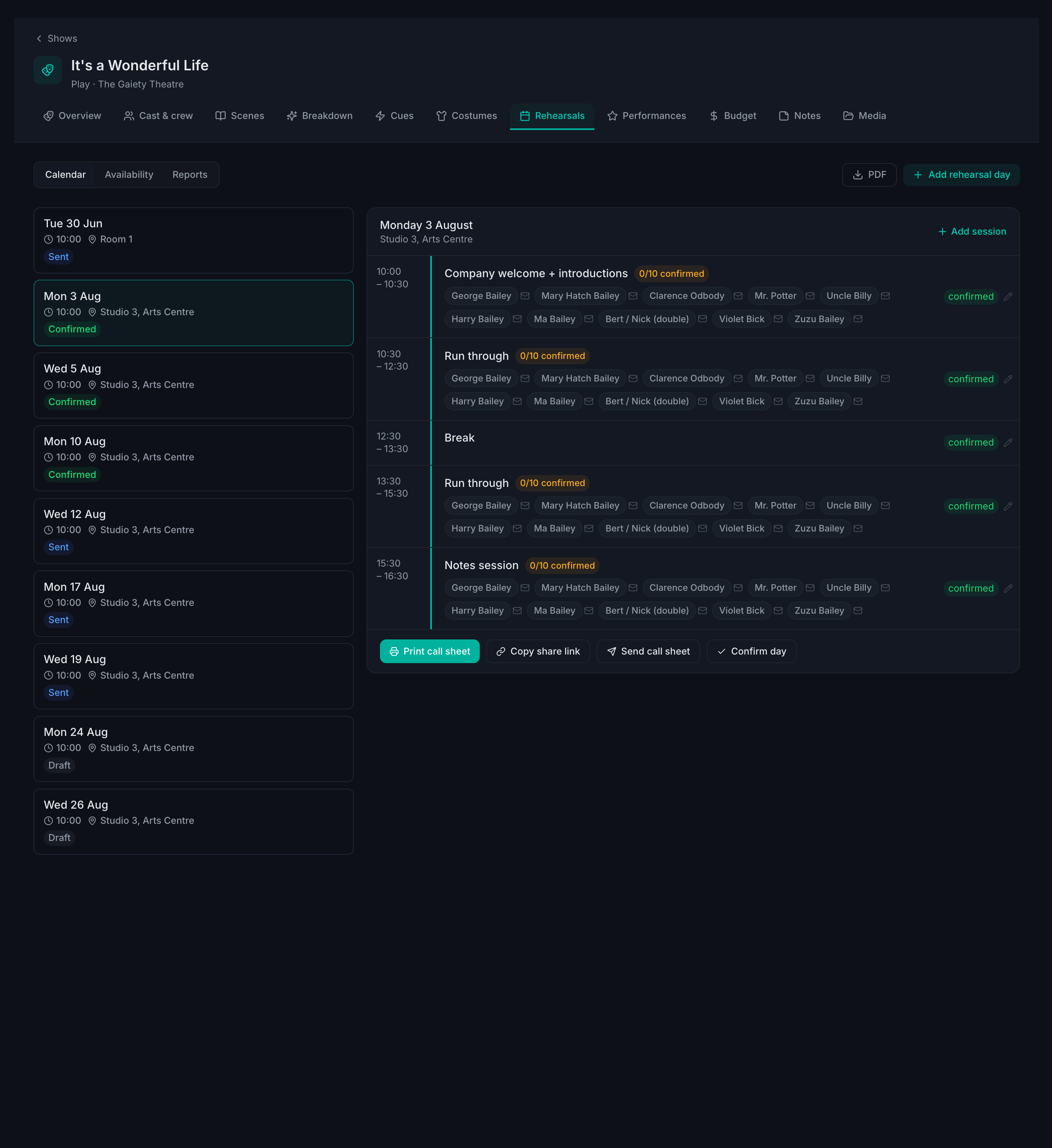Click the confirmed status on Break
Viewport: 1052px width, 1148px height.
[x=971, y=442]
